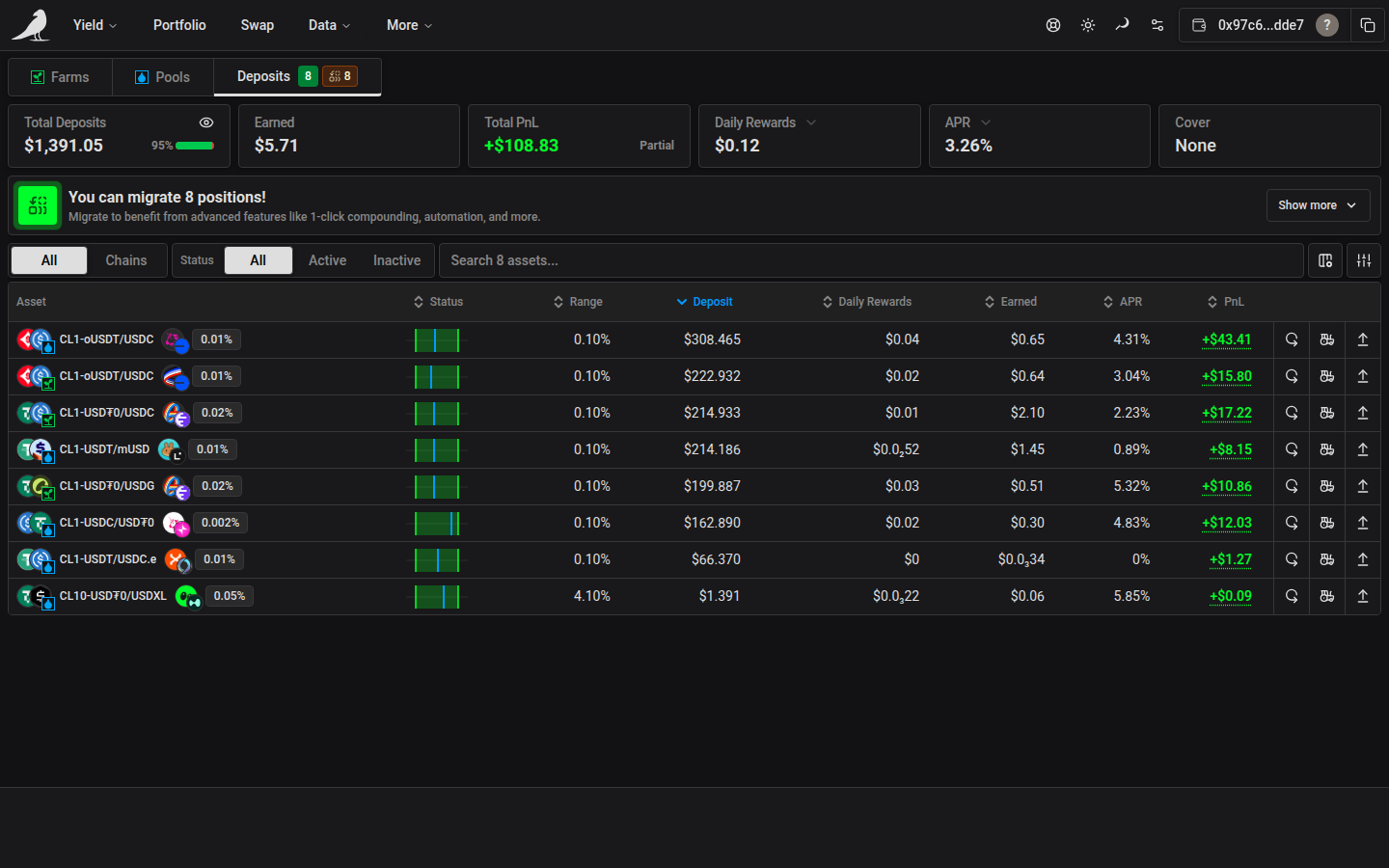Screen dimensions: 1389x868
Task: Switch to the Farms tab
Action: [x=60, y=77]
